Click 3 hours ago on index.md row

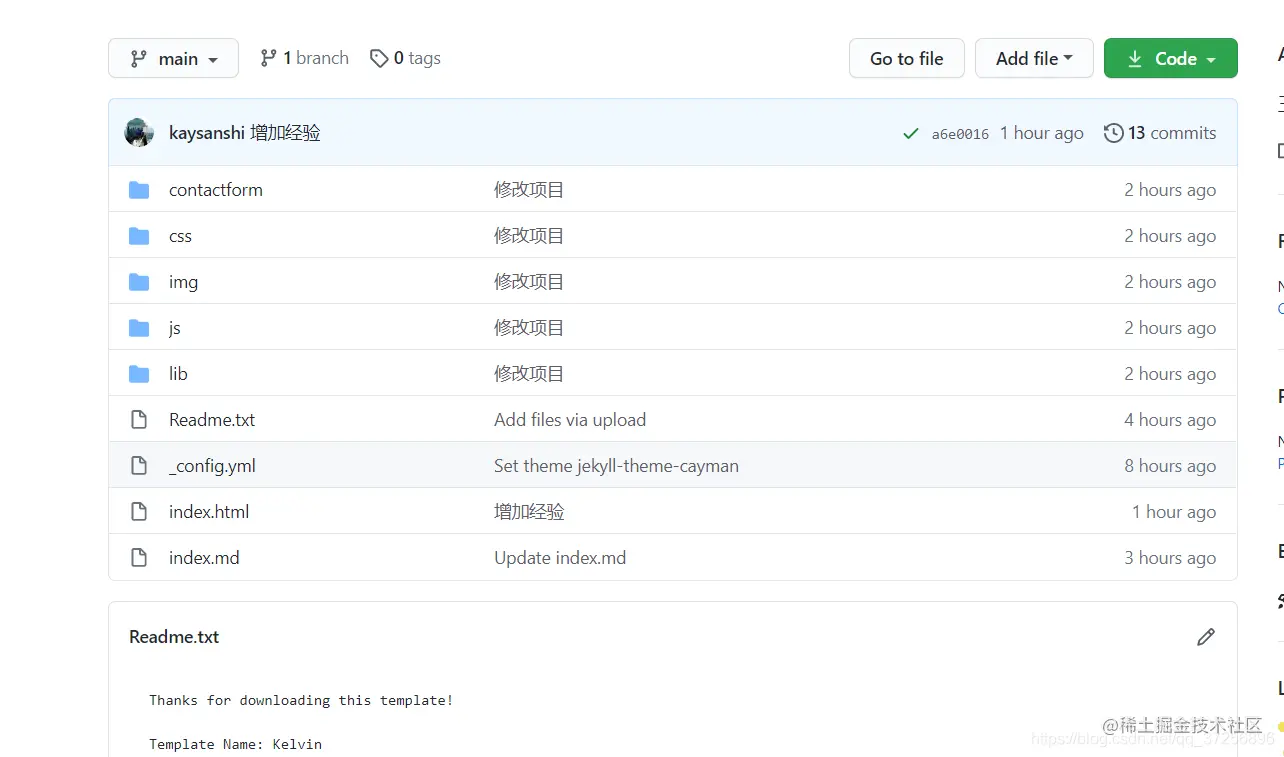pyautogui.click(x=1170, y=558)
